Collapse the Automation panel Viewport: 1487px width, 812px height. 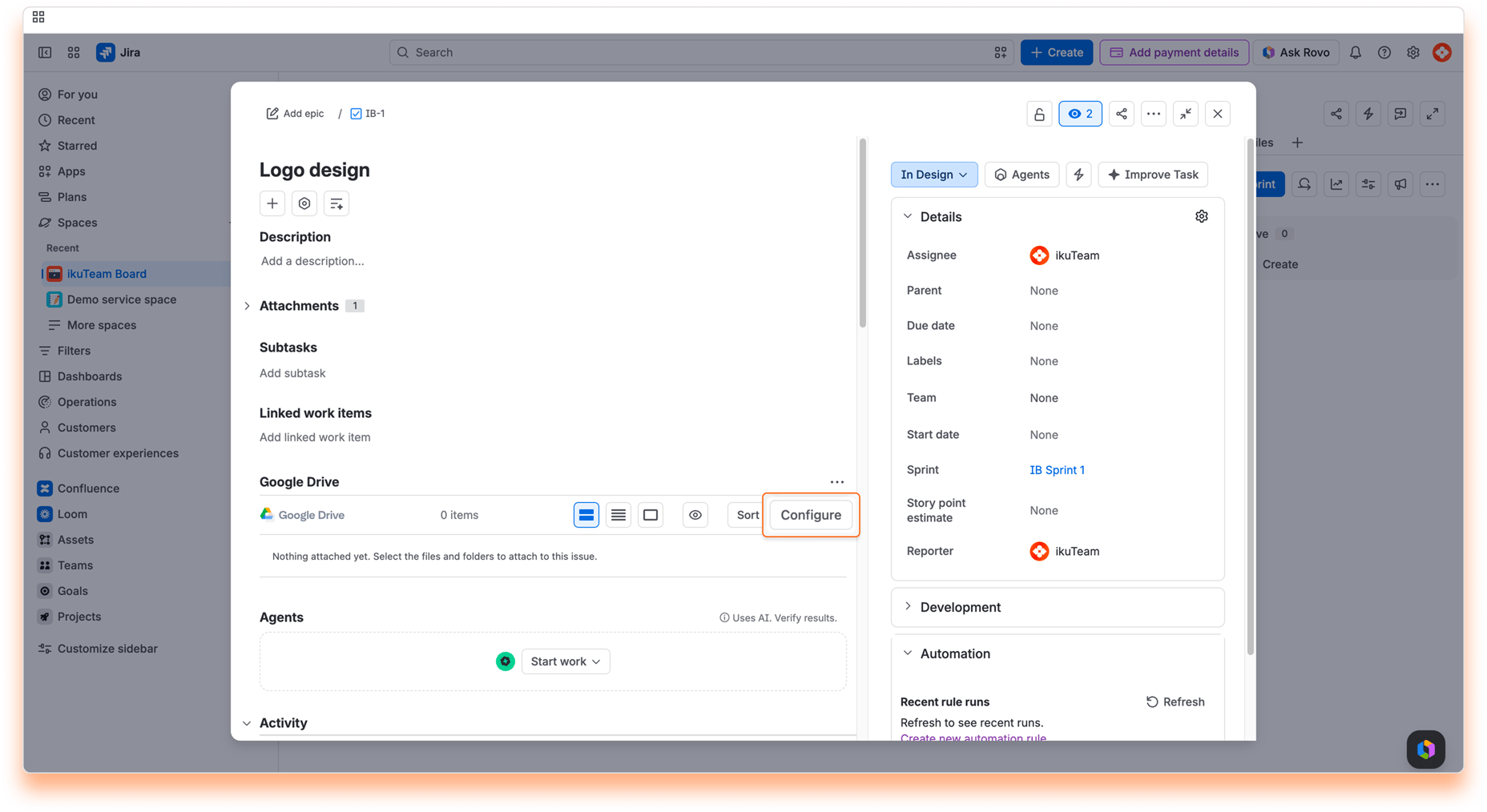click(x=908, y=653)
